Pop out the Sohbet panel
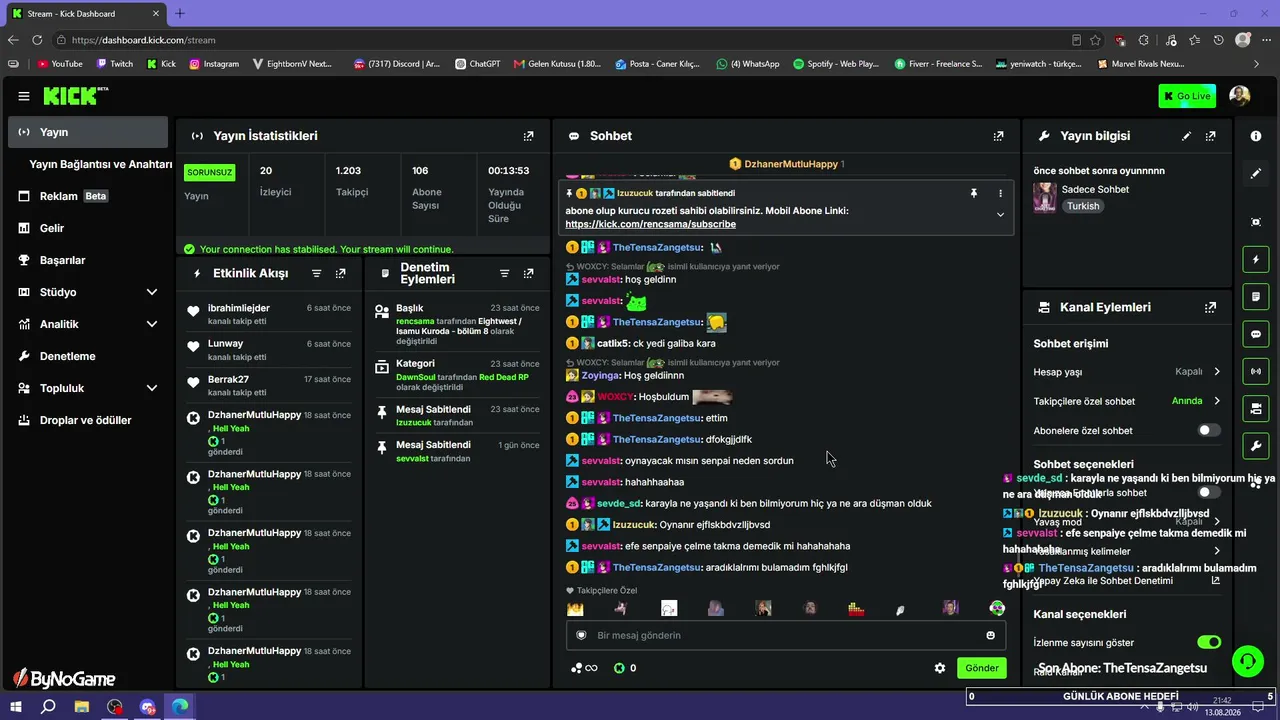Screen dimensions: 1280x720 (x=998, y=136)
